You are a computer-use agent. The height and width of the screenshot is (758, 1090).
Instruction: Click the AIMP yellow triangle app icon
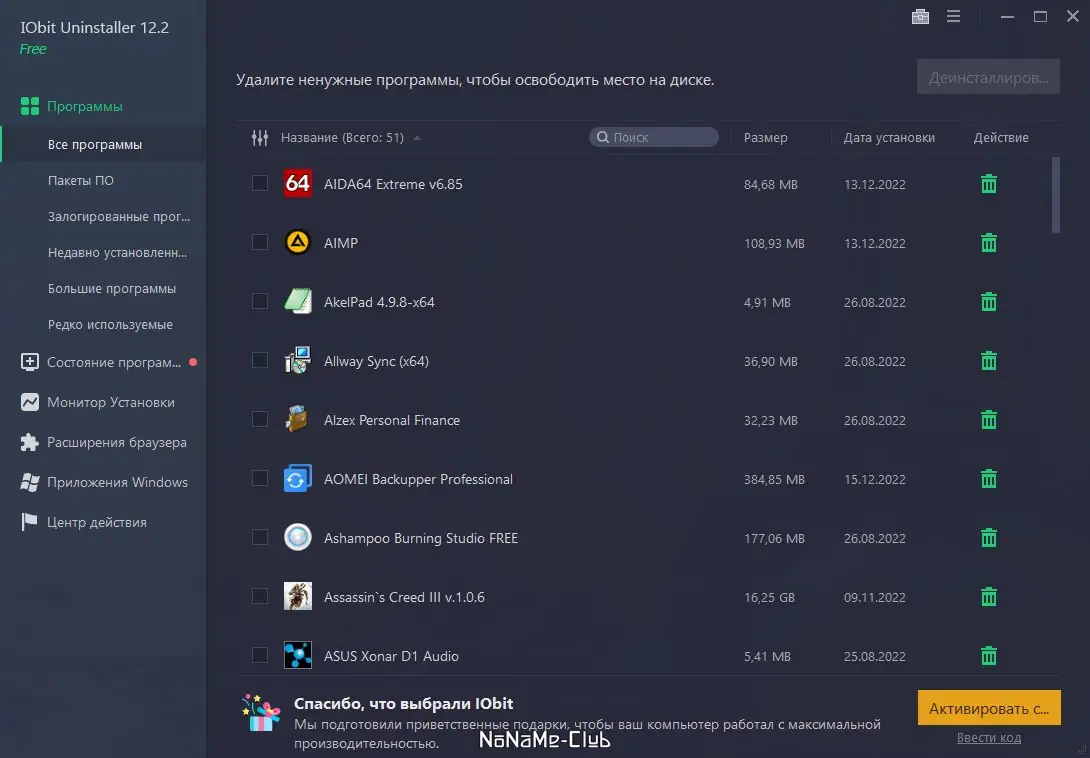[x=298, y=242]
